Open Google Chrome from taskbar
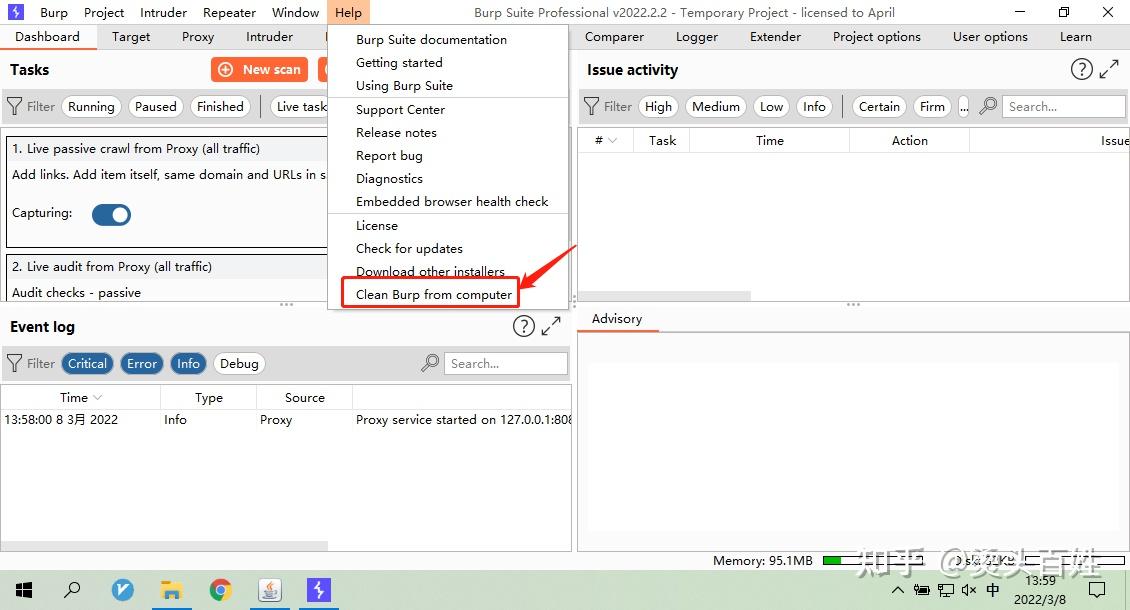The width and height of the screenshot is (1130, 610). (x=221, y=591)
